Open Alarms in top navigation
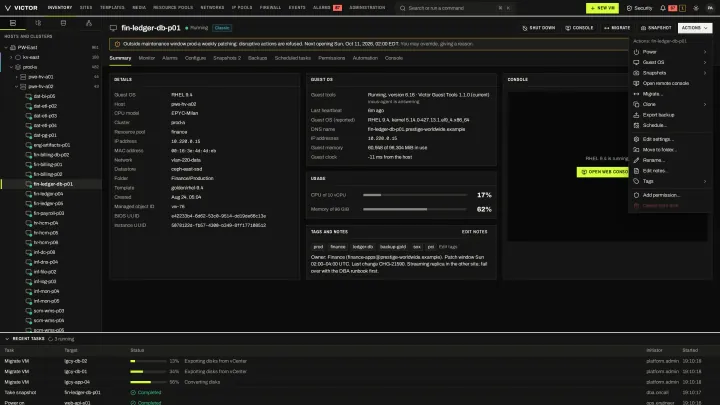This screenshot has width=720, height=405. point(327,8)
